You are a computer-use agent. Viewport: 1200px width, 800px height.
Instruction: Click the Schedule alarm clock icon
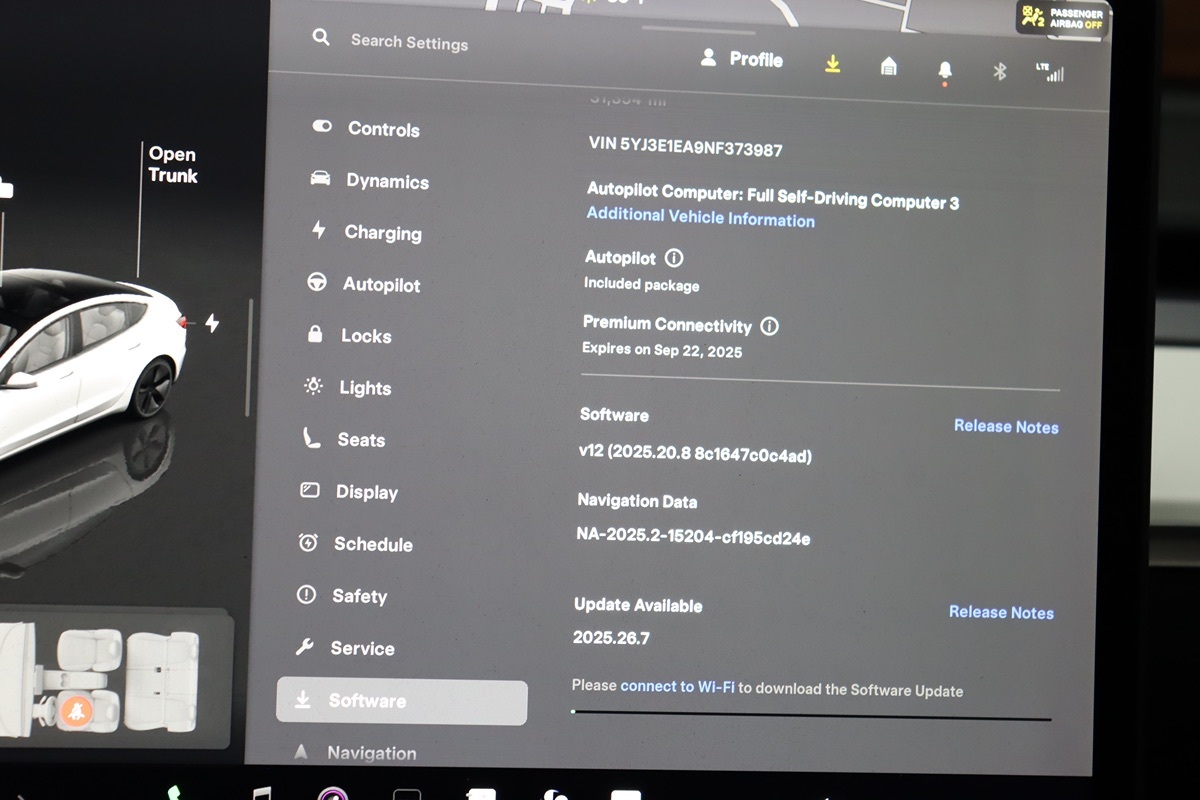(308, 543)
